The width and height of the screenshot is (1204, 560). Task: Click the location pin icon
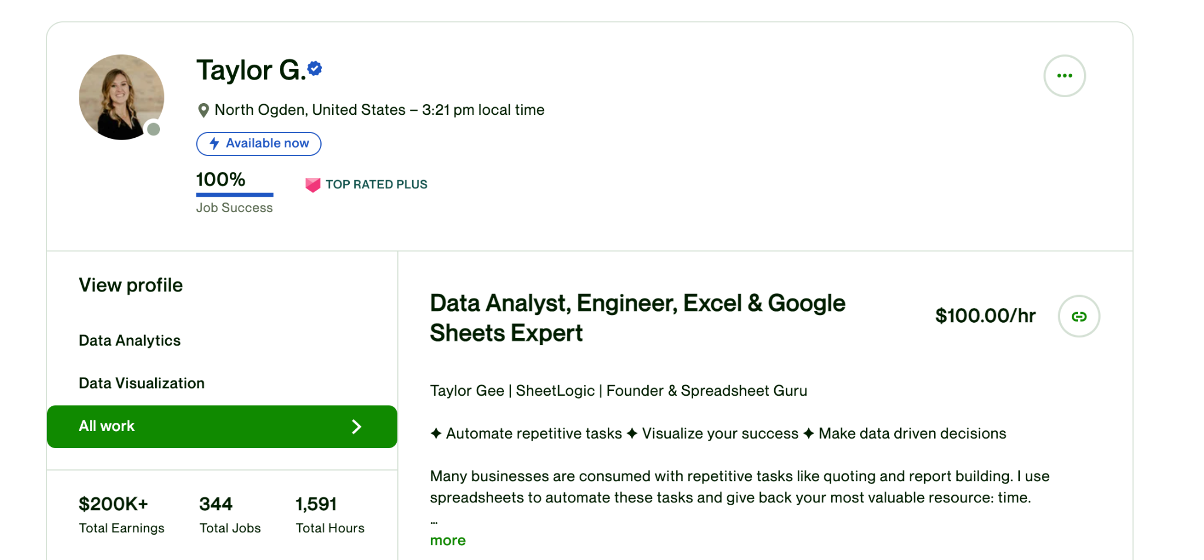204,110
